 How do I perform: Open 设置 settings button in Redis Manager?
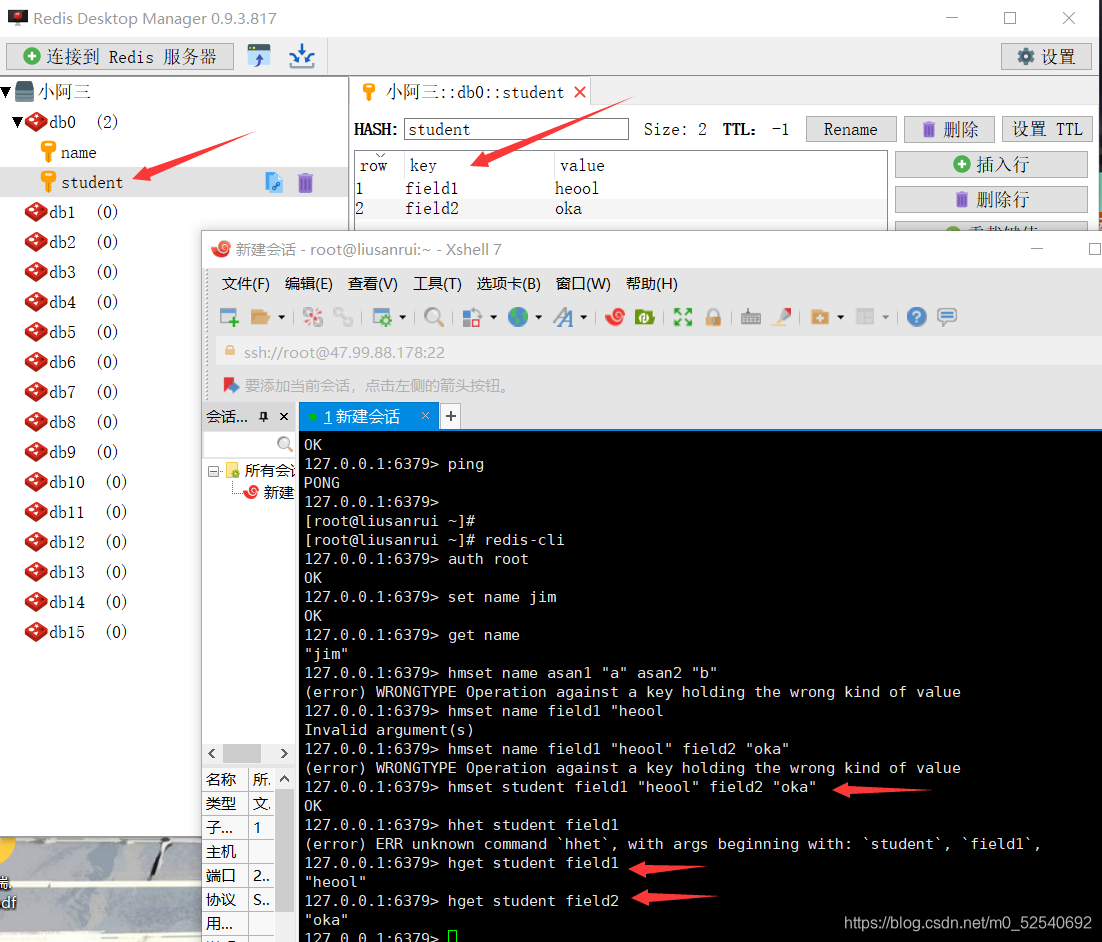tap(1046, 56)
